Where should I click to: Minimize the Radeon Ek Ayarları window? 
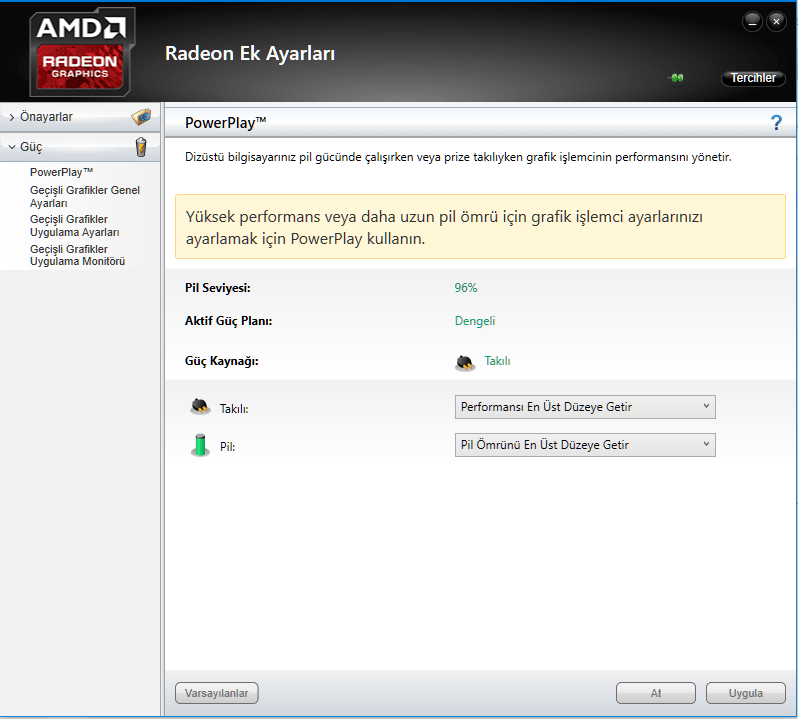coord(752,22)
